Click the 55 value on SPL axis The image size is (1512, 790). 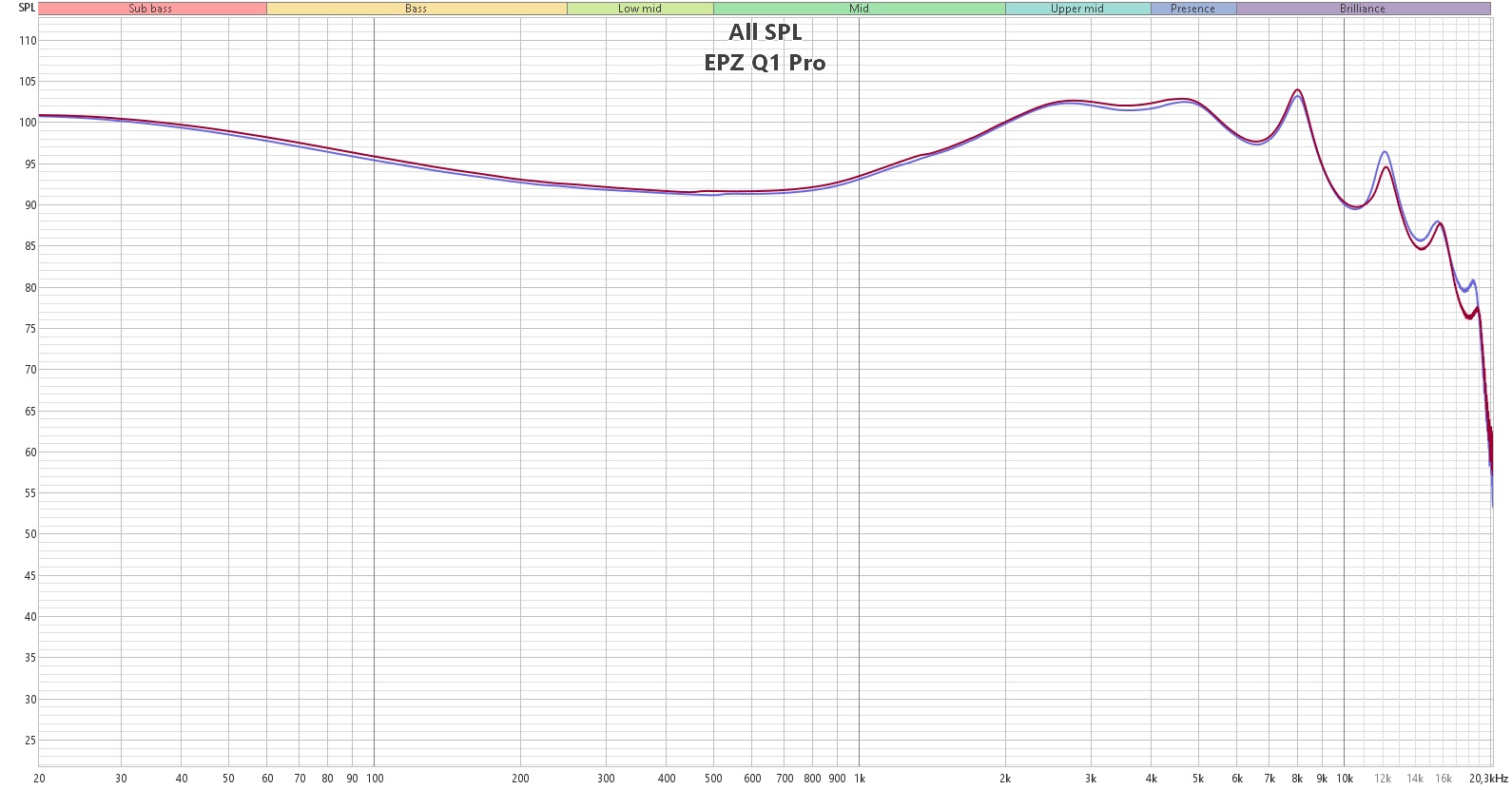(30, 493)
